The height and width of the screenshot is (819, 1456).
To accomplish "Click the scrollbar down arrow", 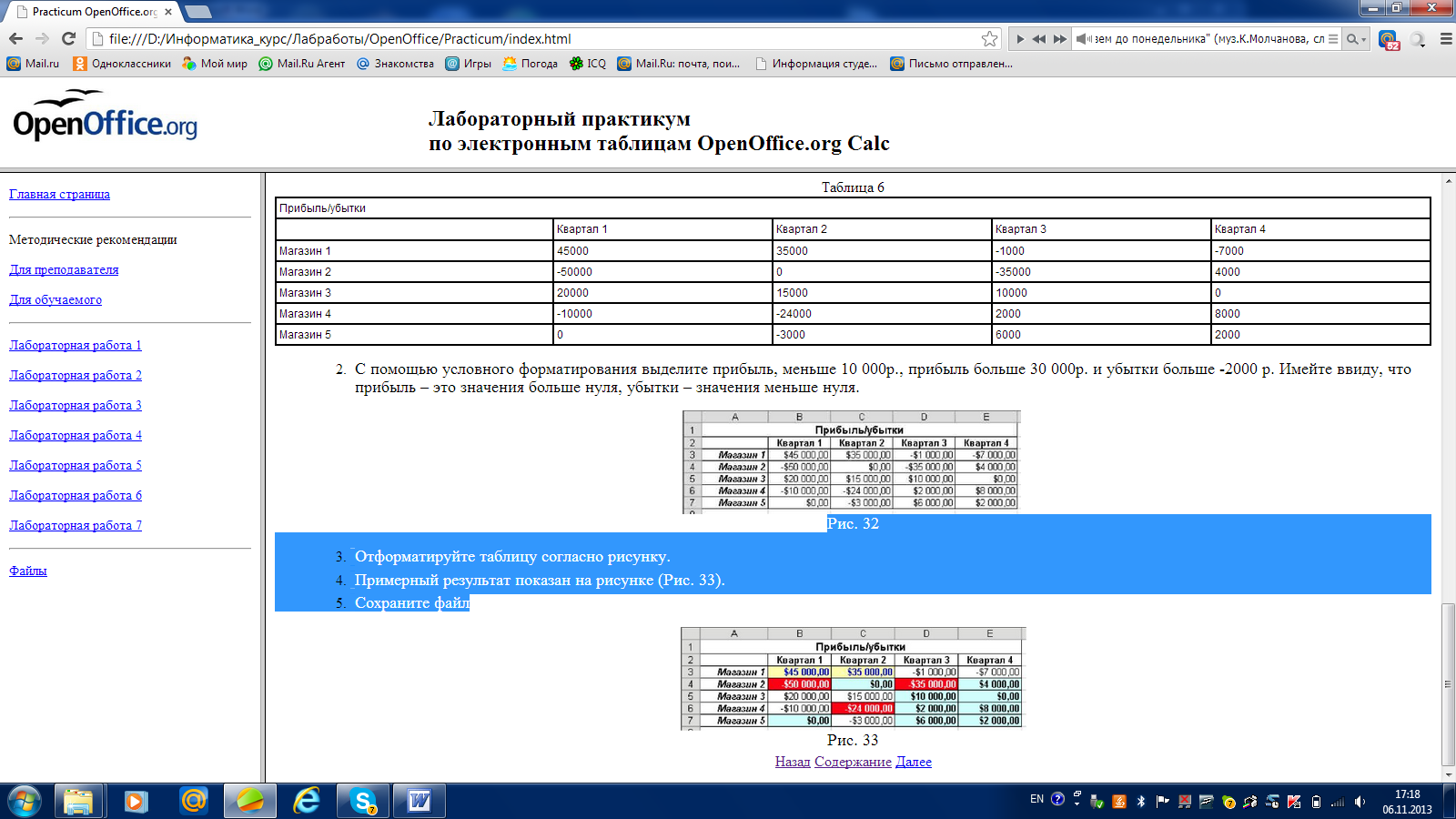I will [1449, 775].
